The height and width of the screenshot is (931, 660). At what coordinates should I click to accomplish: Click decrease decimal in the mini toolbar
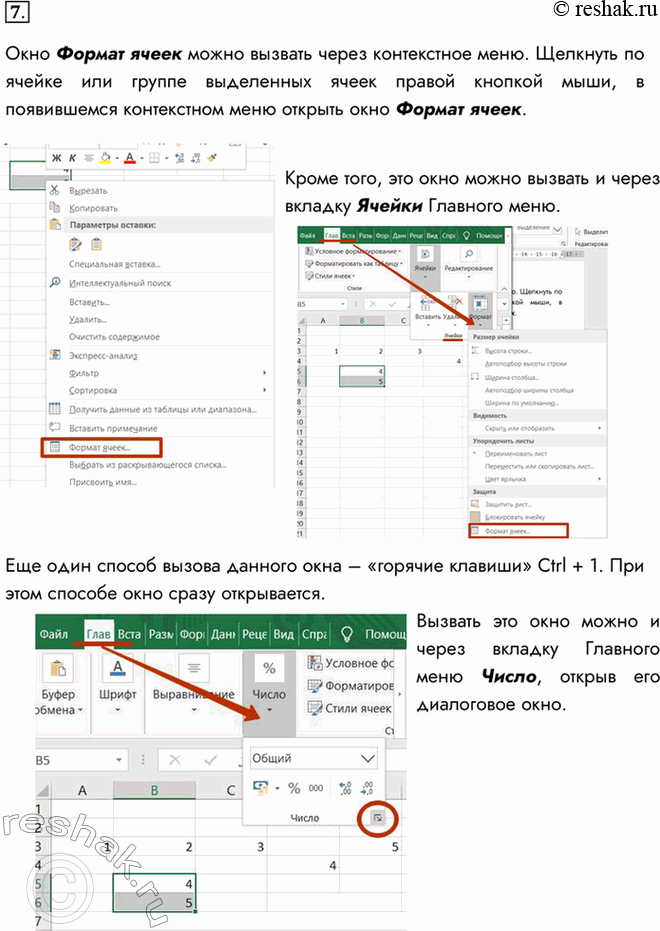[196, 158]
